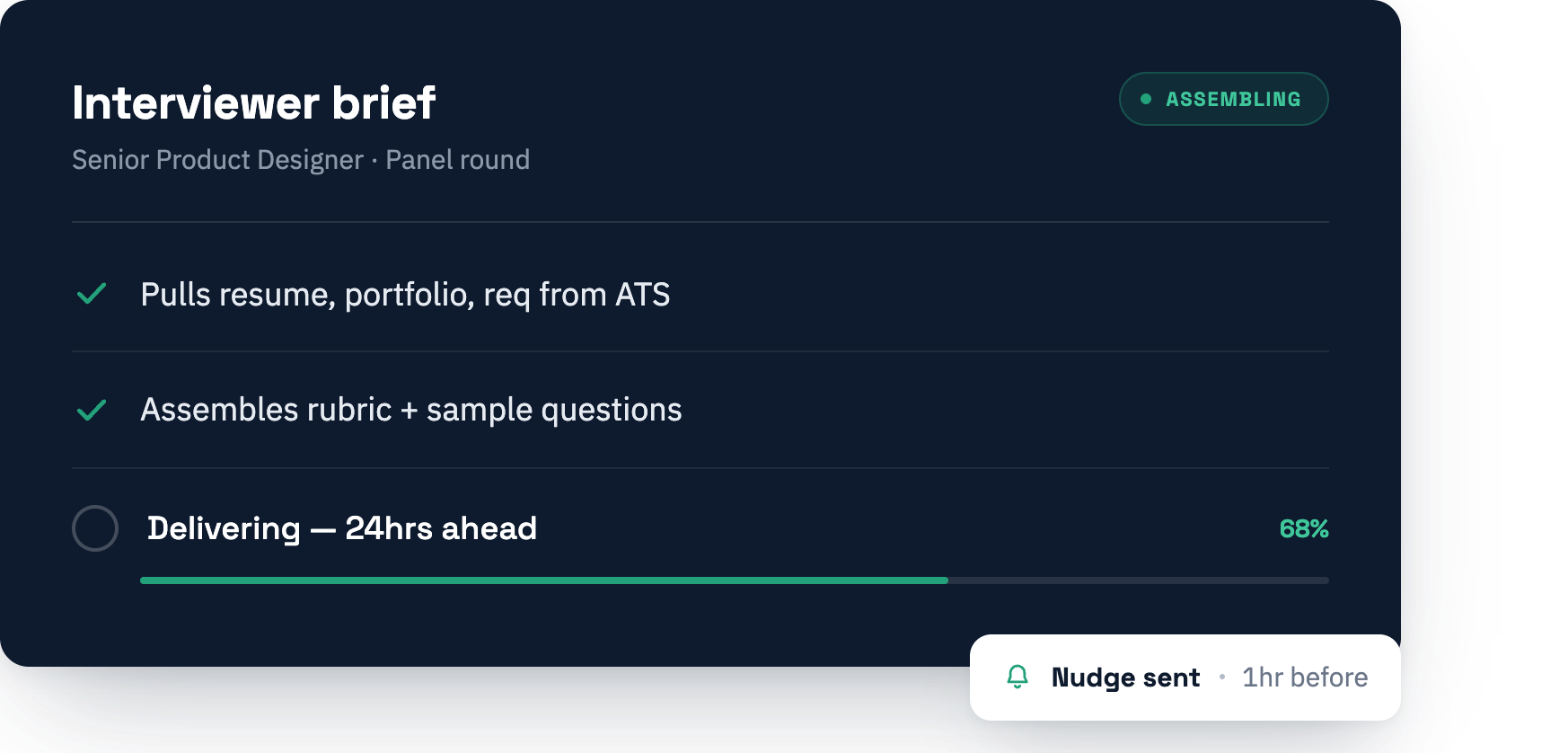This screenshot has width=1568, height=753.
Task: Click the green checkmark beside Pulls resume
Action: point(92,294)
